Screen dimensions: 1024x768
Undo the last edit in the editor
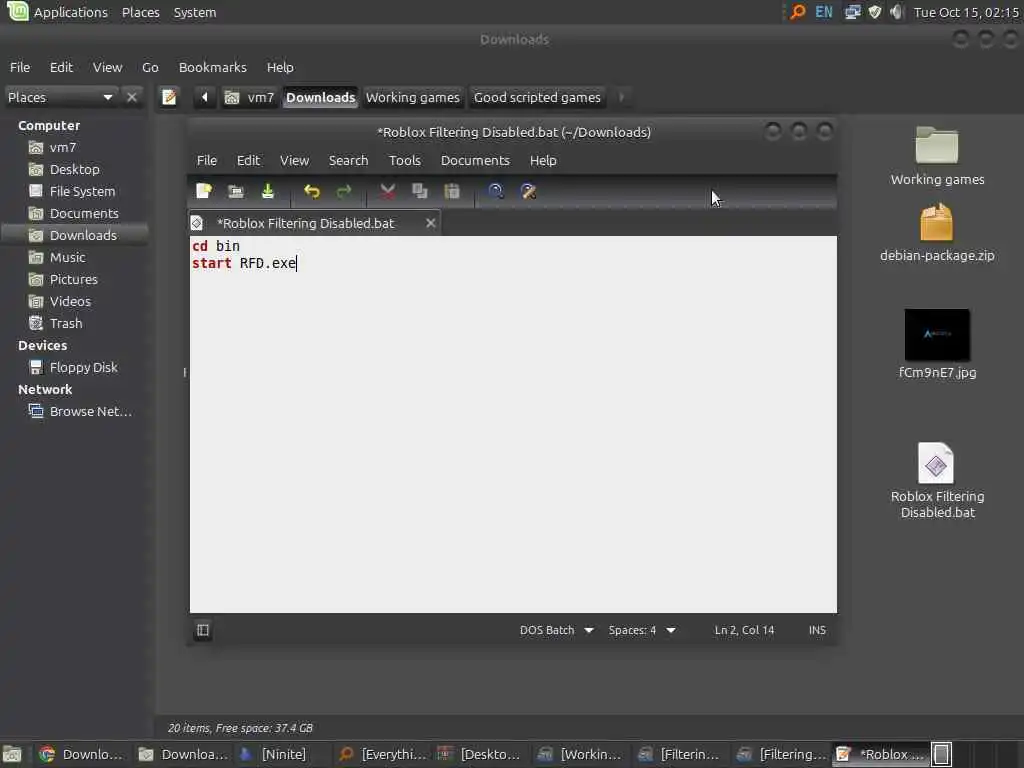point(312,191)
